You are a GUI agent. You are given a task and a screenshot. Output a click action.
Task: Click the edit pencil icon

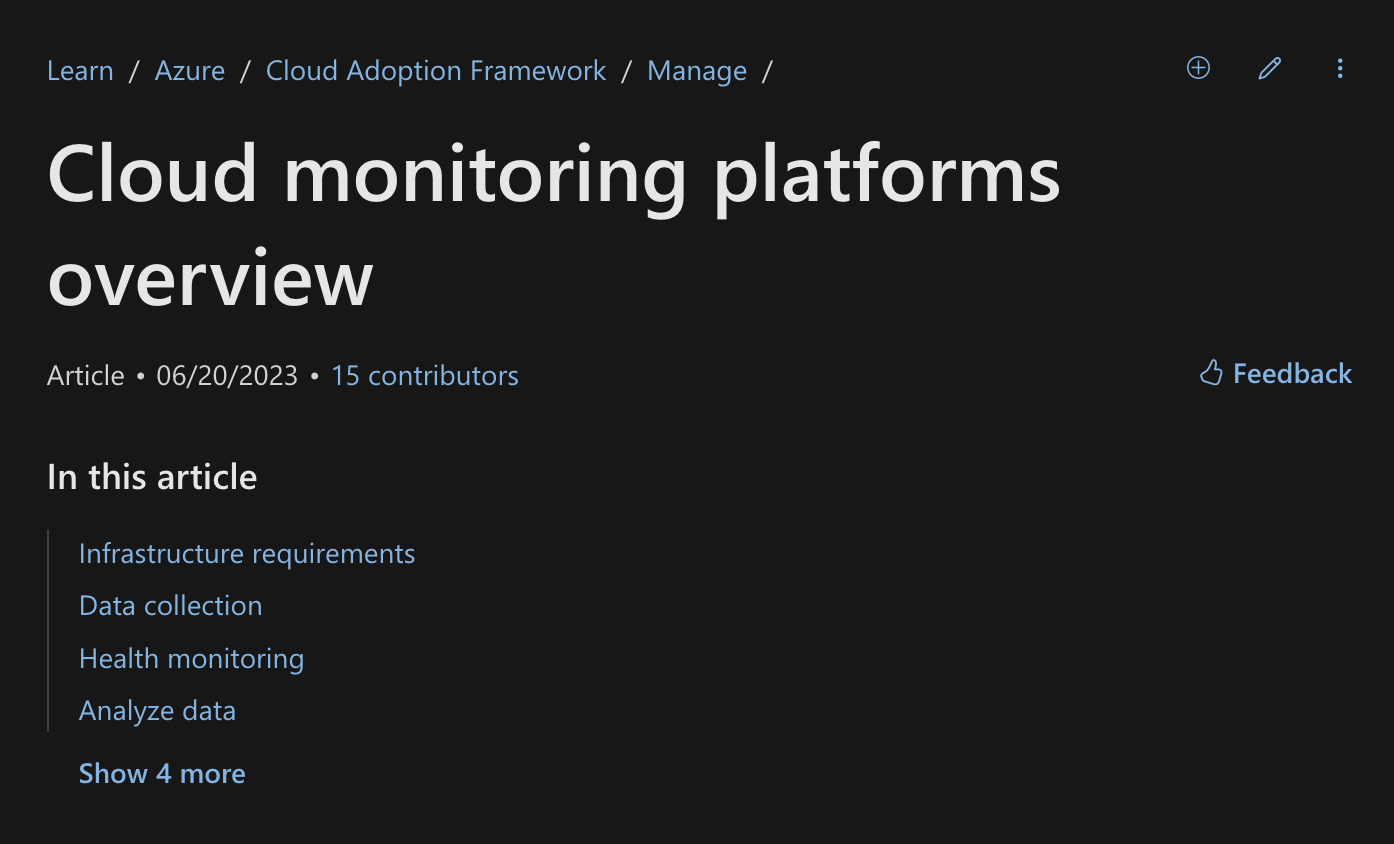pyautogui.click(x=1269, y=68)
